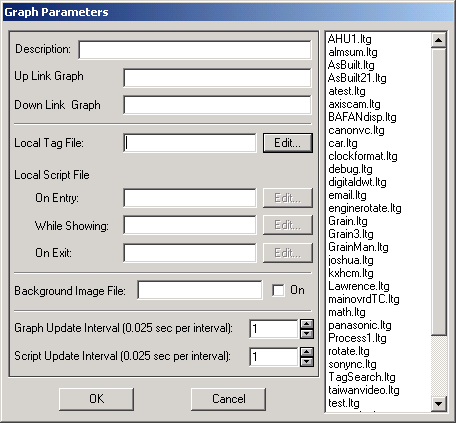The height and width of the screenshot is (423, 456).
Task: Click the Description text field
Action: click(x=195, y=50)
